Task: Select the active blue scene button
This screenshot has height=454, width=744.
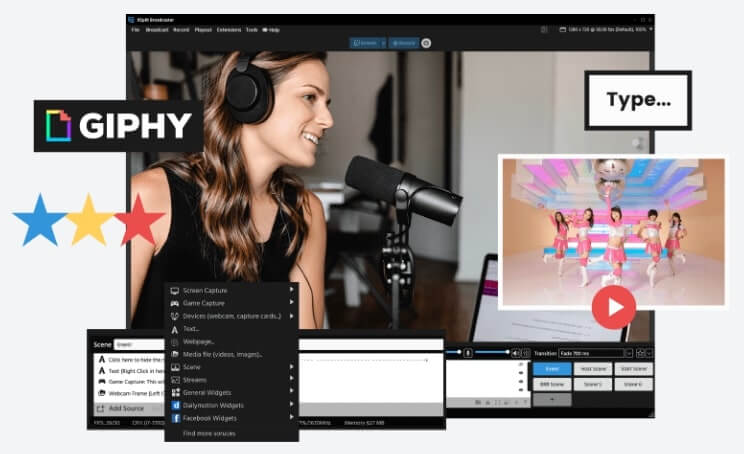Action: click(552, 369)
